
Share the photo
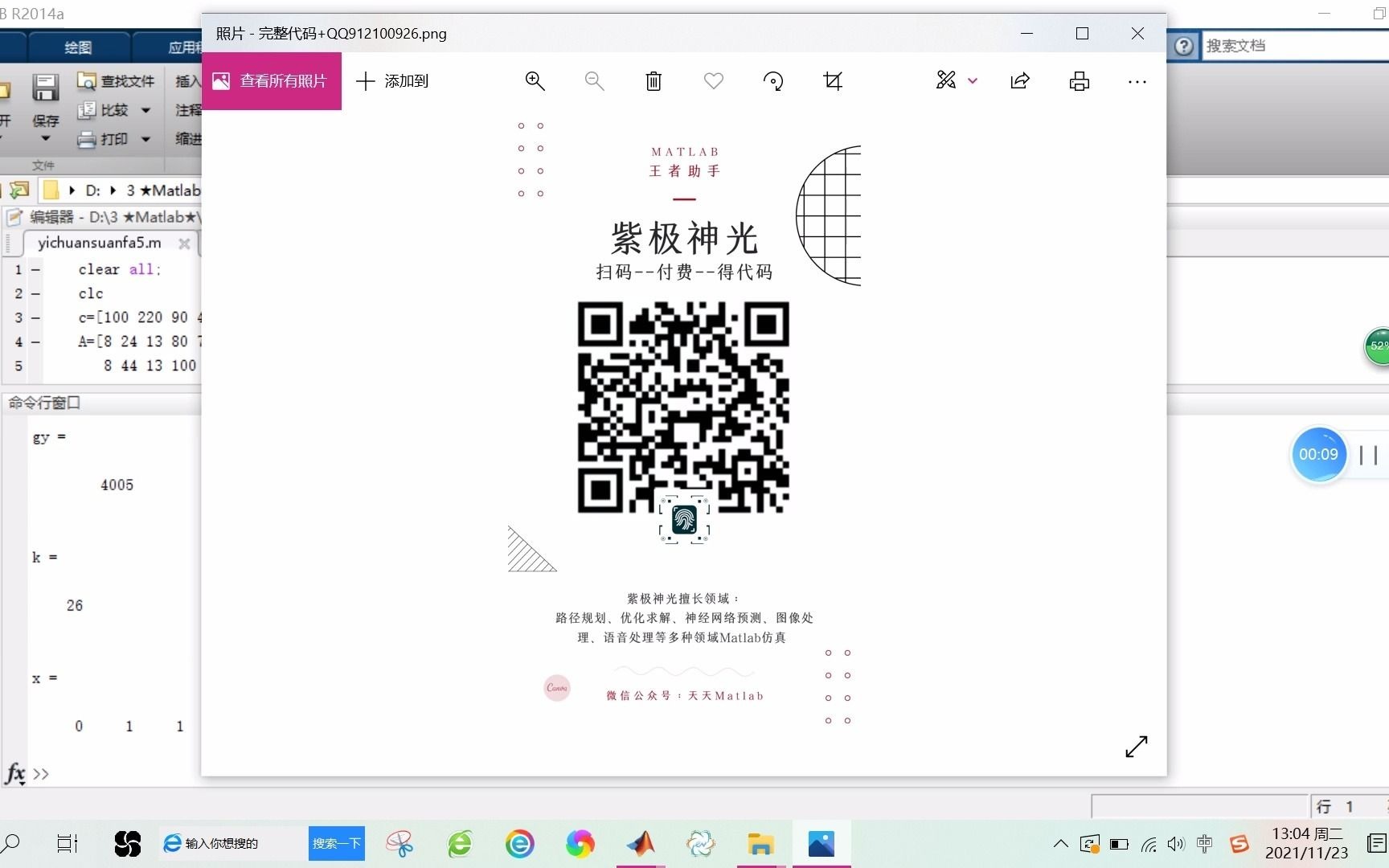(1019, 80)
